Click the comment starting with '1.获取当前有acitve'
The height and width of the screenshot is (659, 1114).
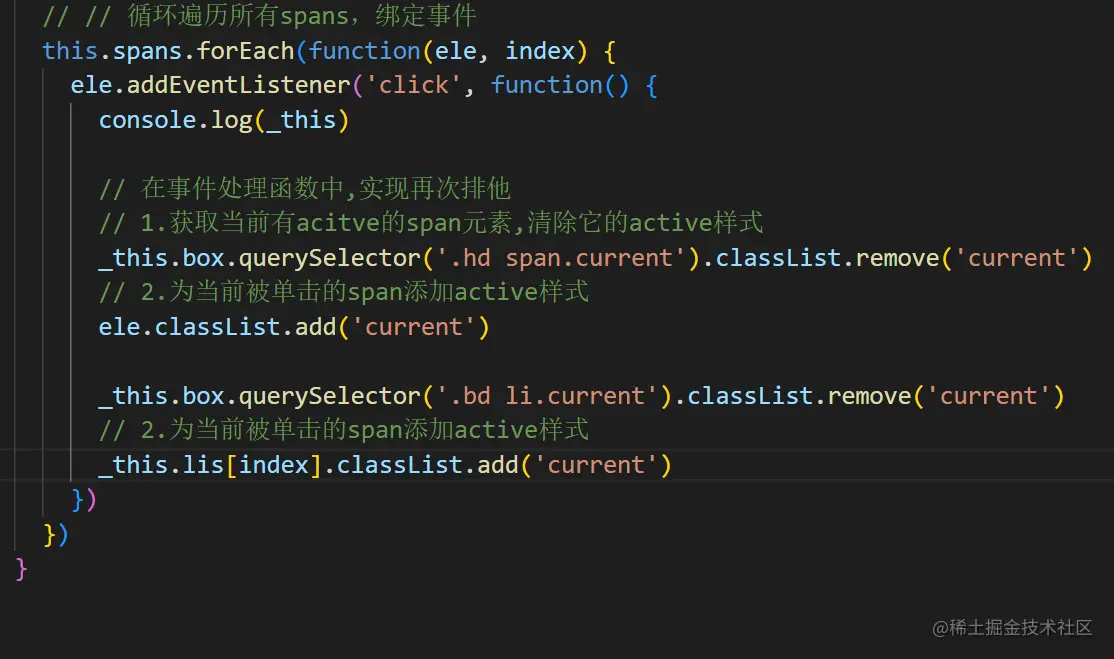tap(431, 223)
